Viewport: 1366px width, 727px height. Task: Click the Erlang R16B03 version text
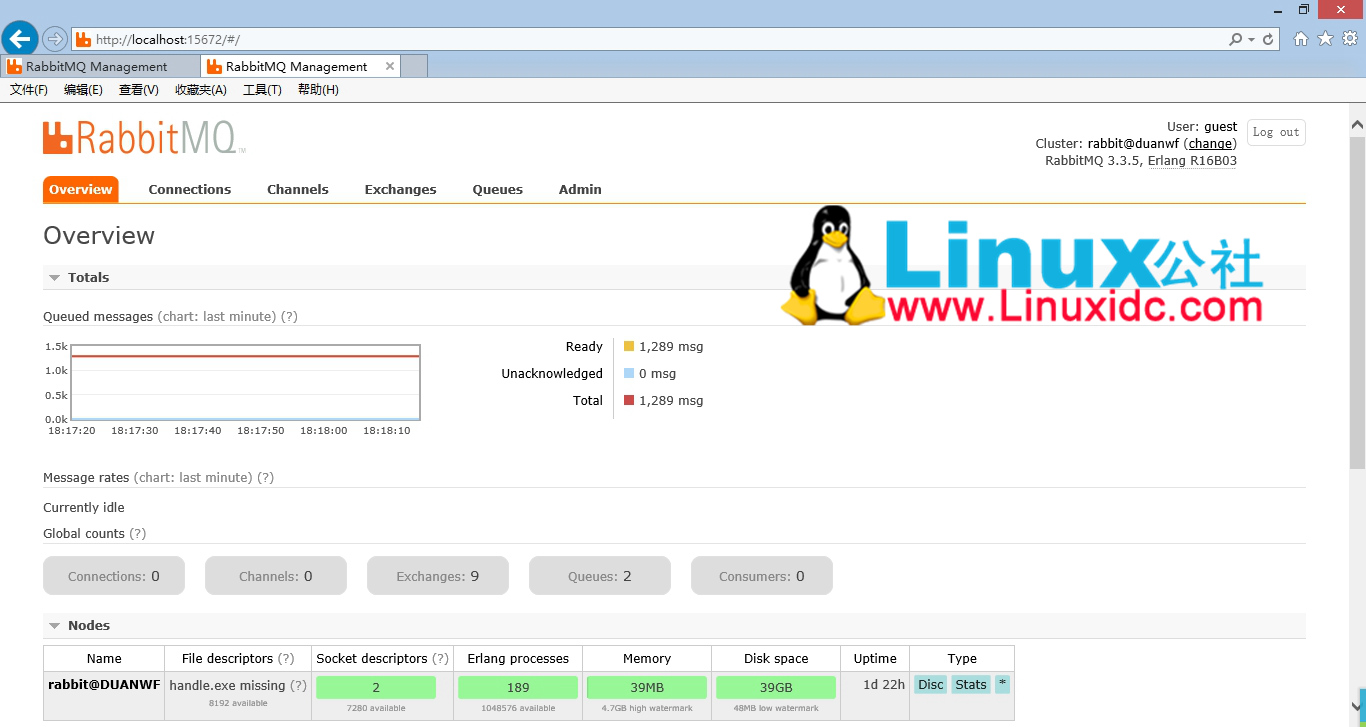pos(1192,160)
